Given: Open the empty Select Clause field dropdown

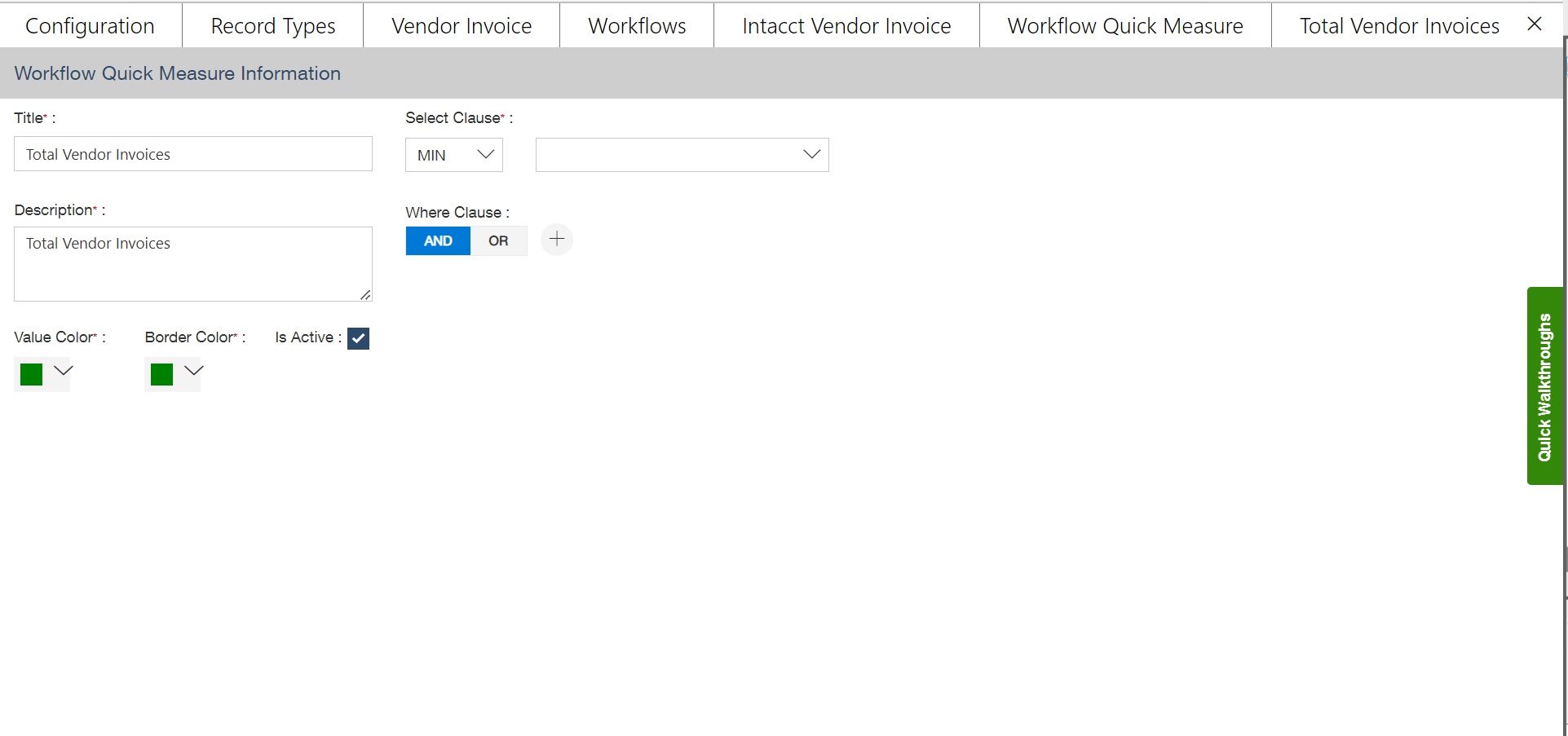Looking at the screenshot, I should [682, 155].
